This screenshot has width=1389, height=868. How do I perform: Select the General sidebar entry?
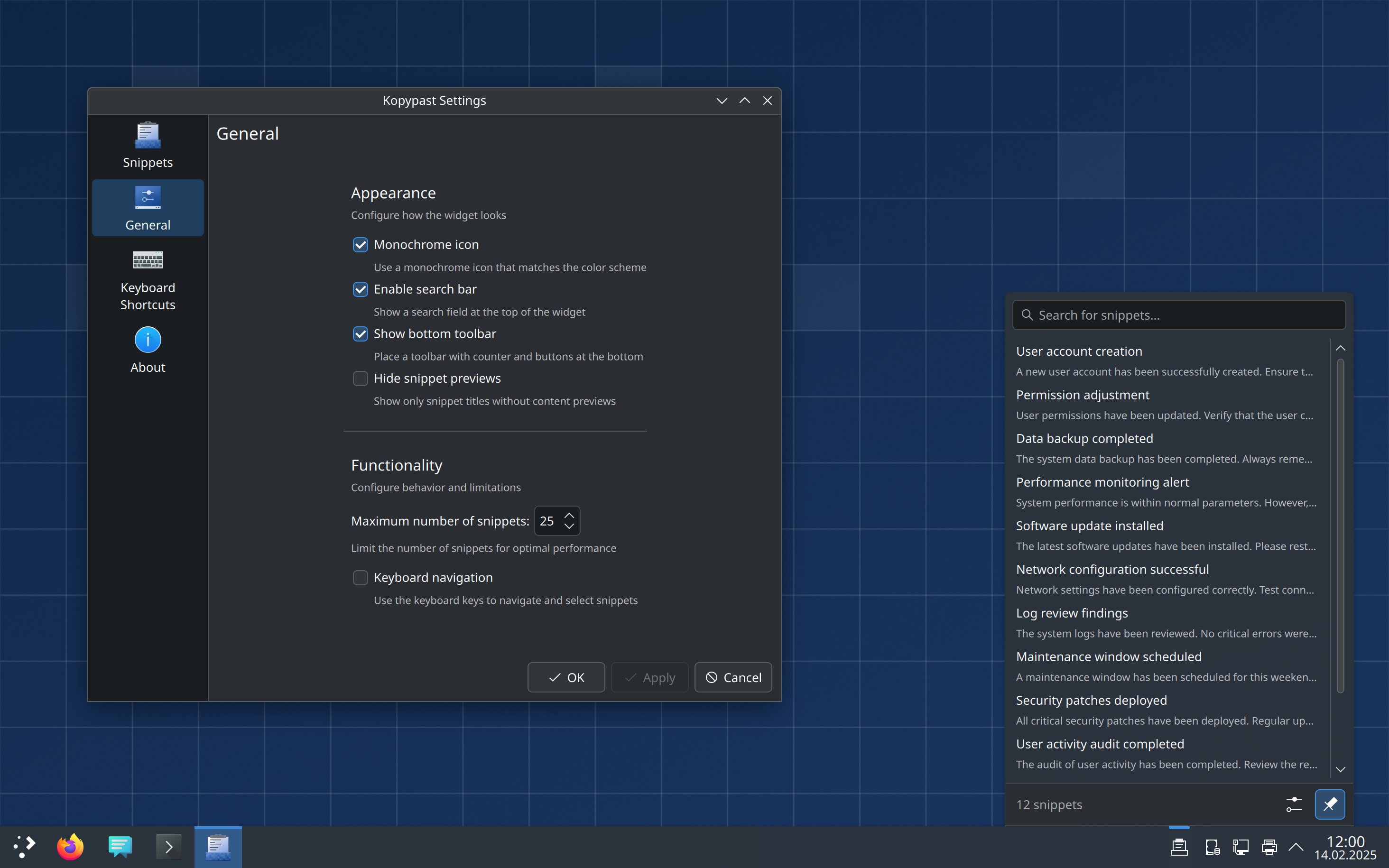coord(148,208)
